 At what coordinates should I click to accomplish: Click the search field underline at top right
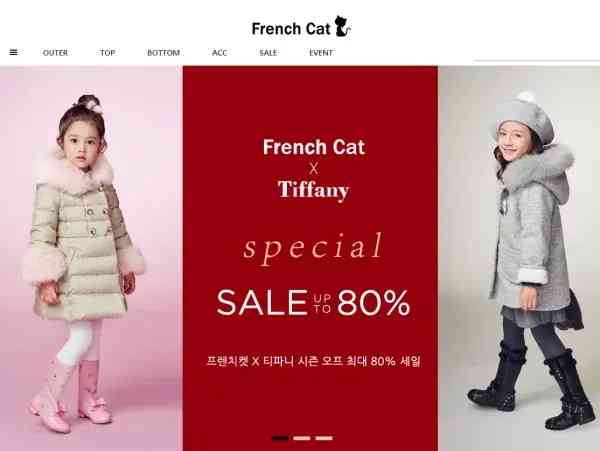pos(537,60)
